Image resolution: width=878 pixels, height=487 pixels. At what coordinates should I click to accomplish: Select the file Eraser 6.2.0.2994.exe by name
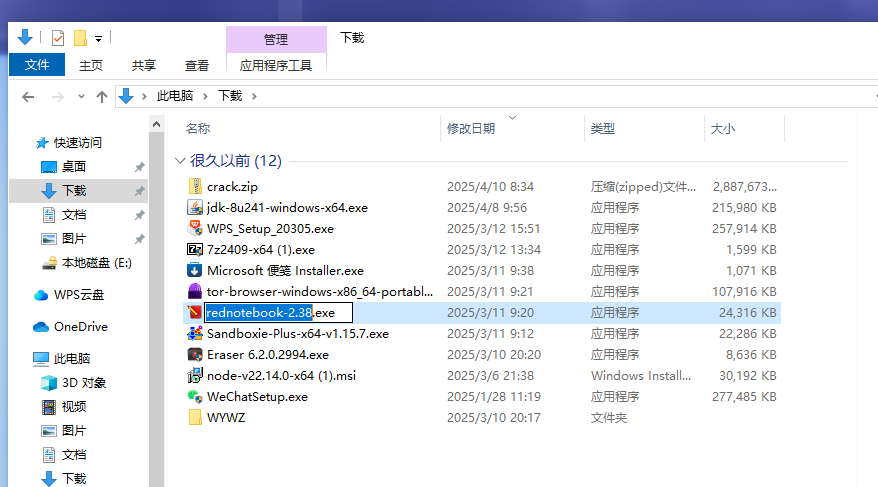click(x=268, y=354)
